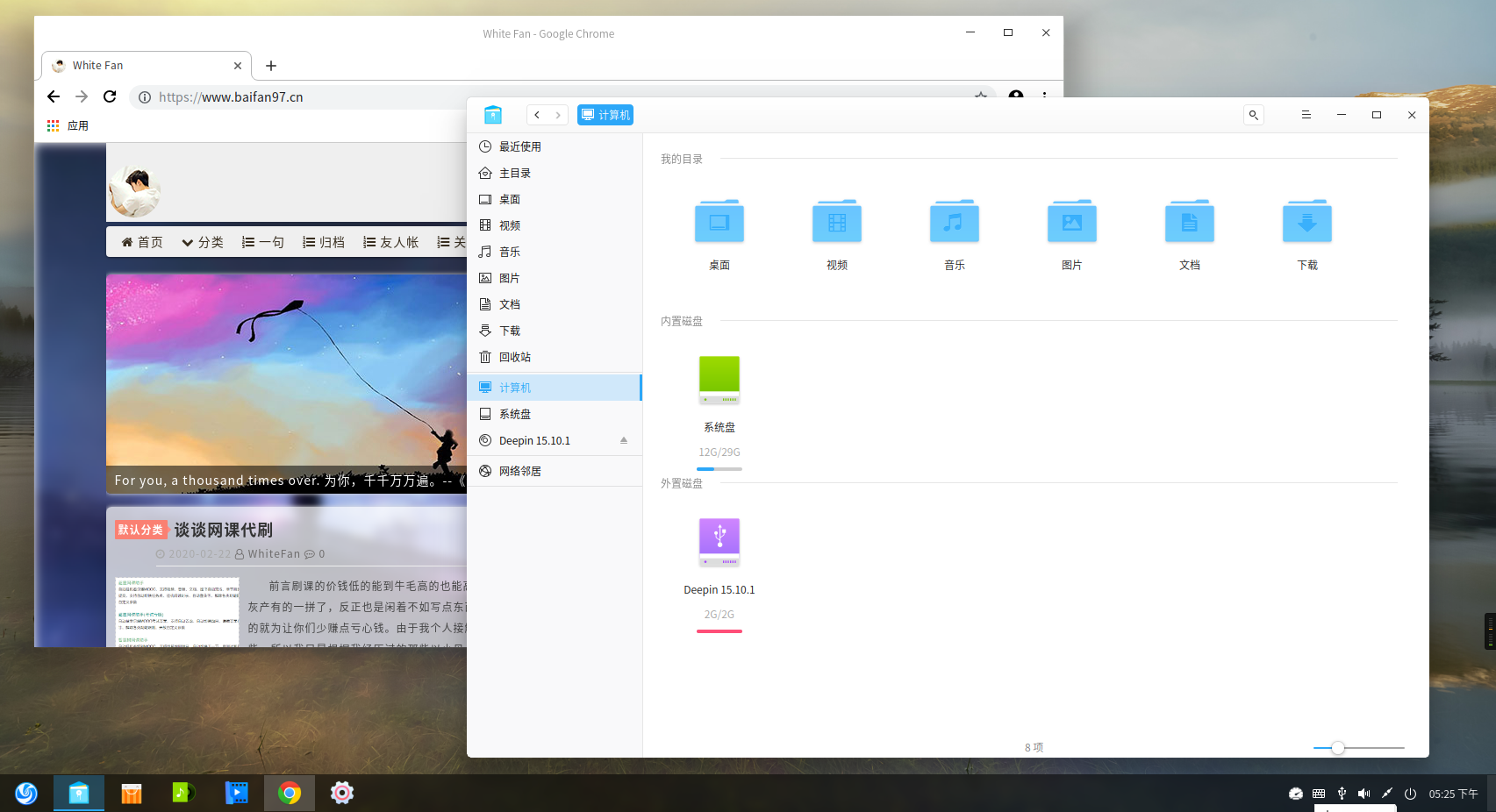The width and height of the screenshot is (1496, 812).
Task: Click 归档 in the website nav
Action: (x=324, y=242)
